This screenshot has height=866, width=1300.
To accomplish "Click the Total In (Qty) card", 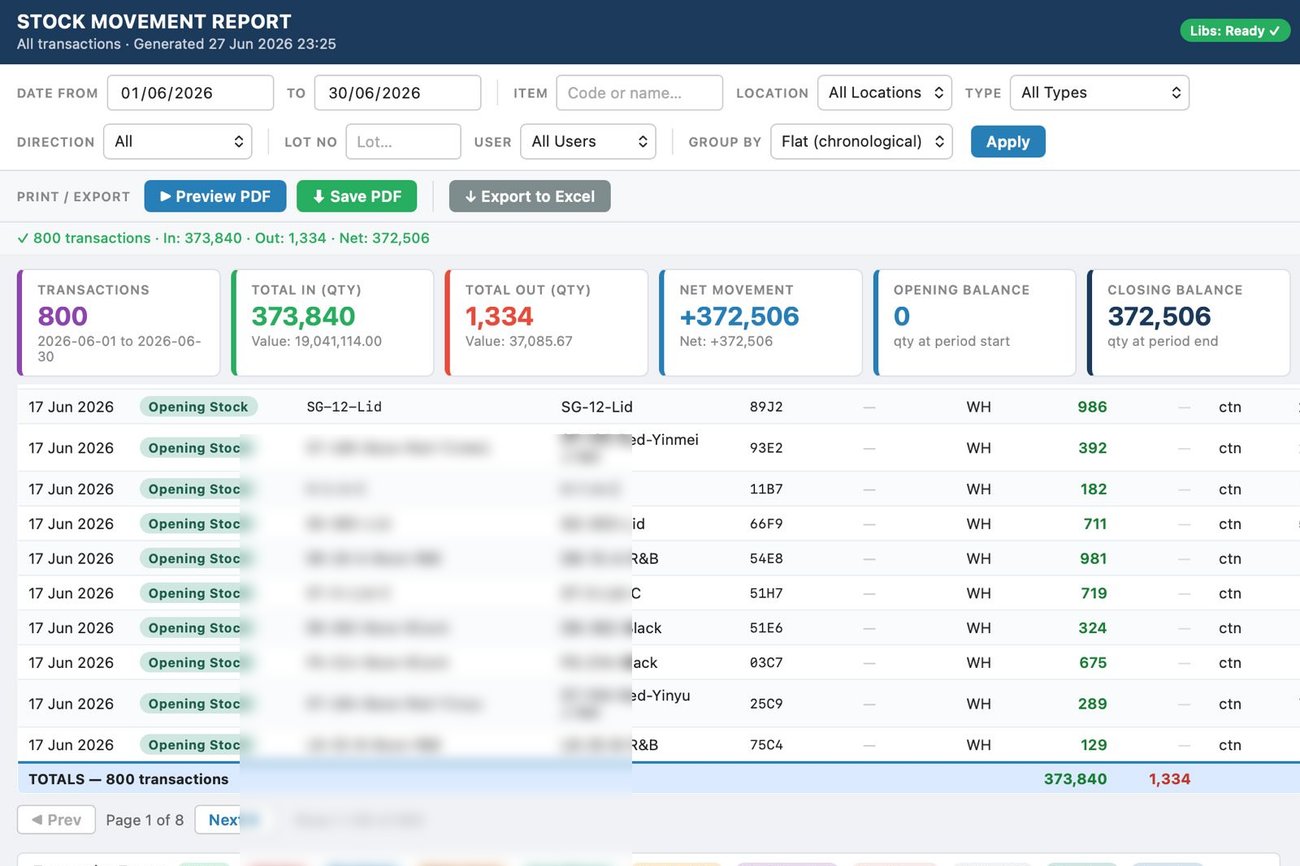I will click(x=333, y=323).
